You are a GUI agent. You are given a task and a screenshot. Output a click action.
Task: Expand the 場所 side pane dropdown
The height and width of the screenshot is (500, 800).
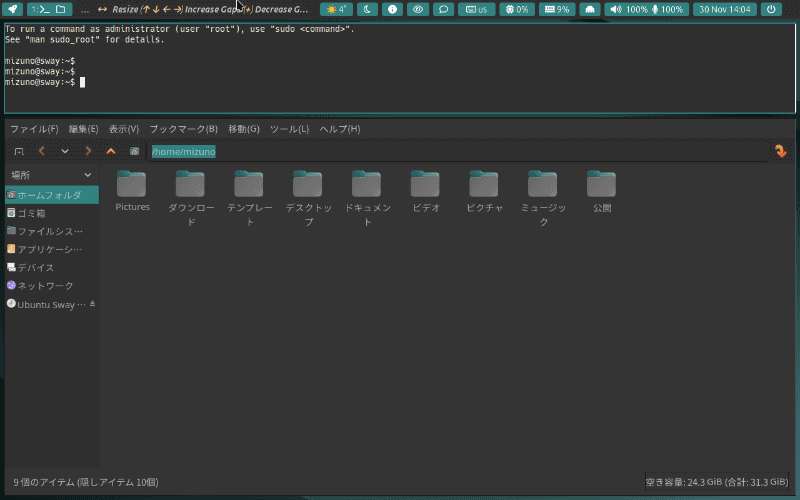pyautogui.click(x=52, y=175)
